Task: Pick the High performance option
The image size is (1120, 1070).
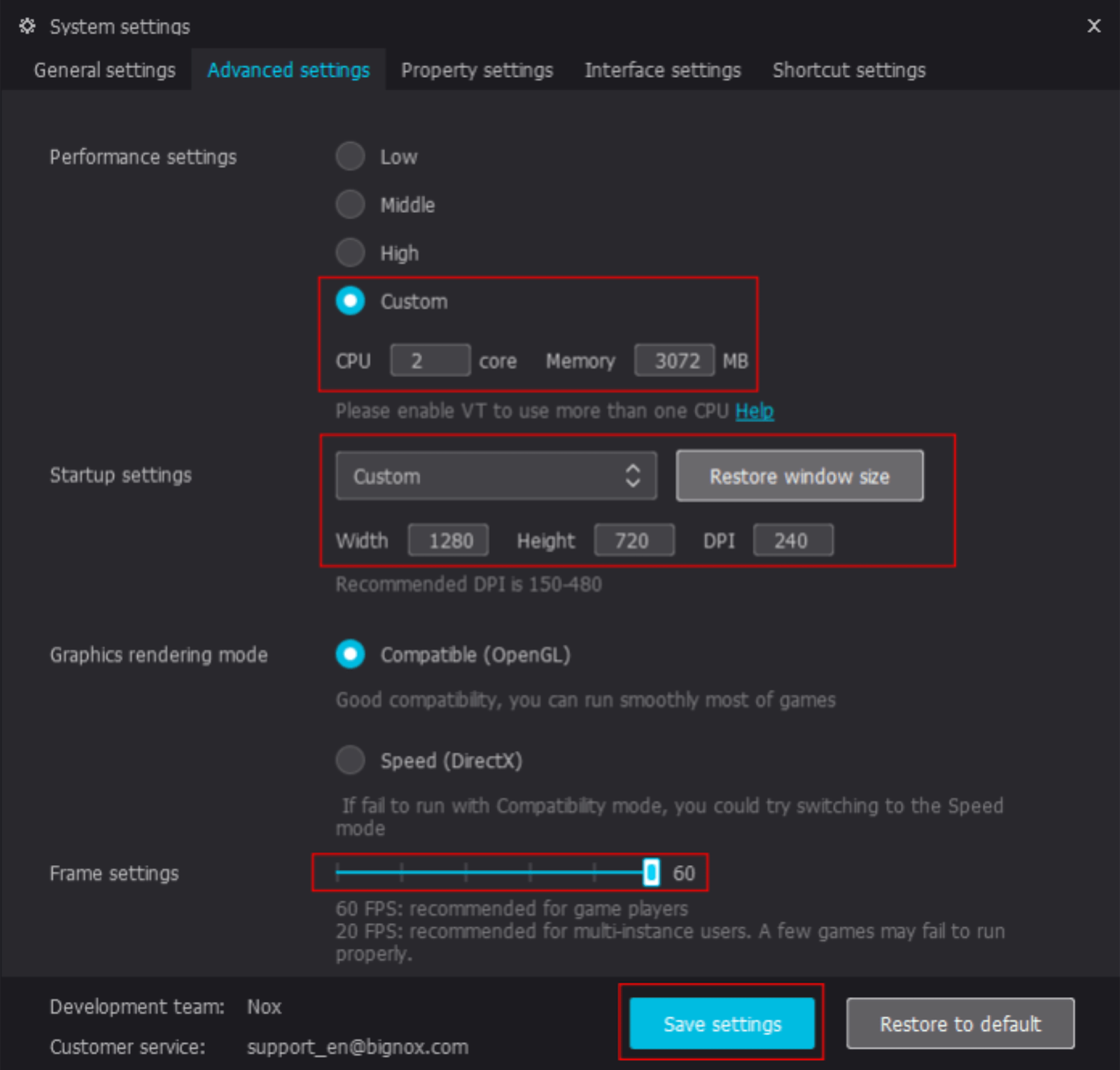Action: [x=350, y=253]
